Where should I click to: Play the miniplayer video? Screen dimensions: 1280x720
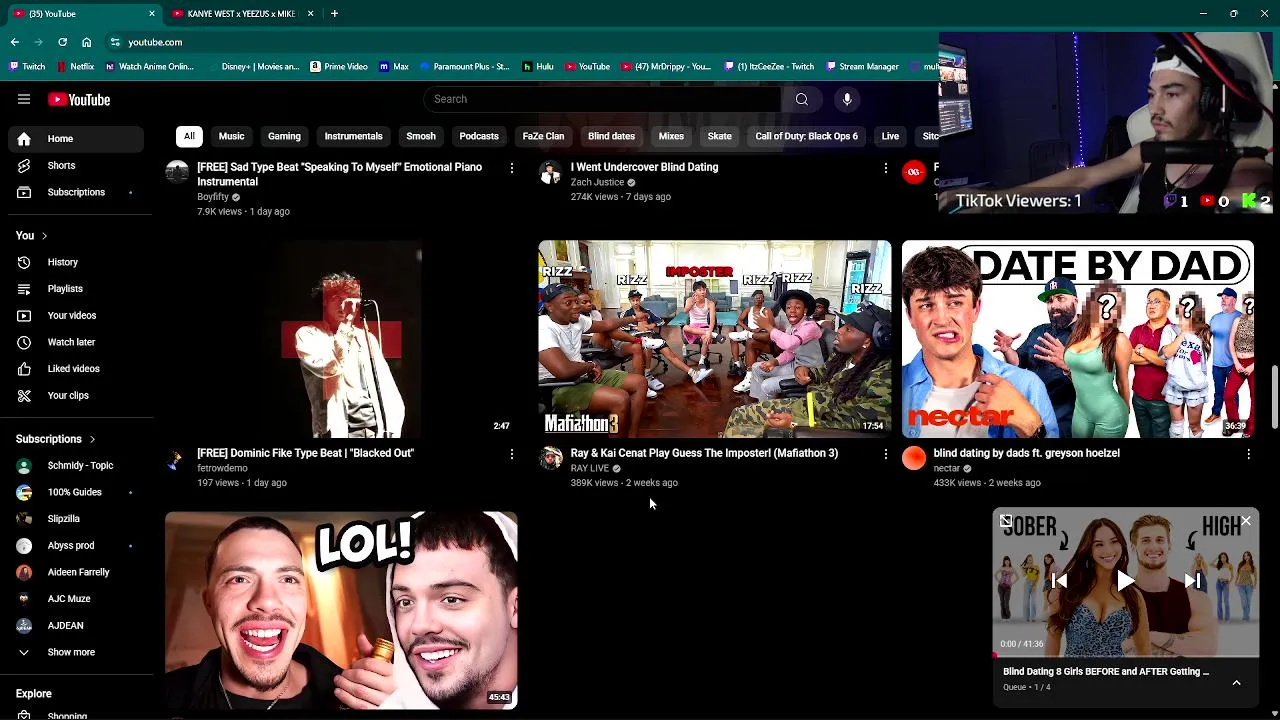coord(1126,580)
